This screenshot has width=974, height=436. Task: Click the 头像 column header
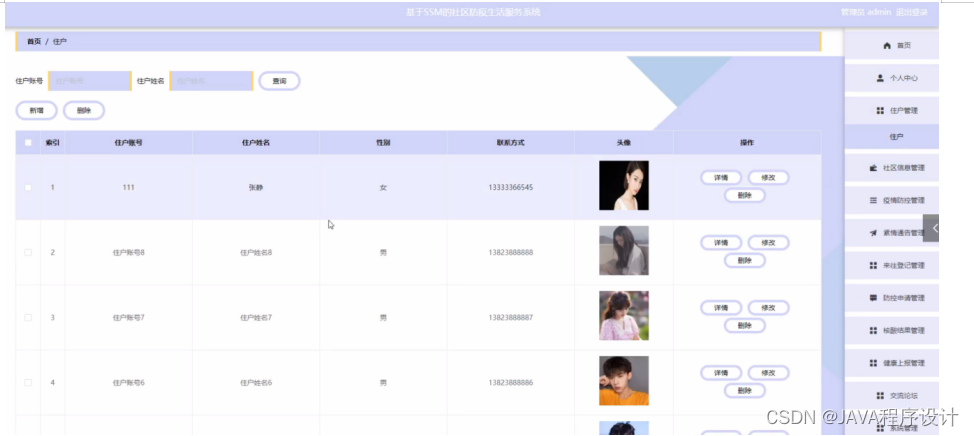point(624,142)
